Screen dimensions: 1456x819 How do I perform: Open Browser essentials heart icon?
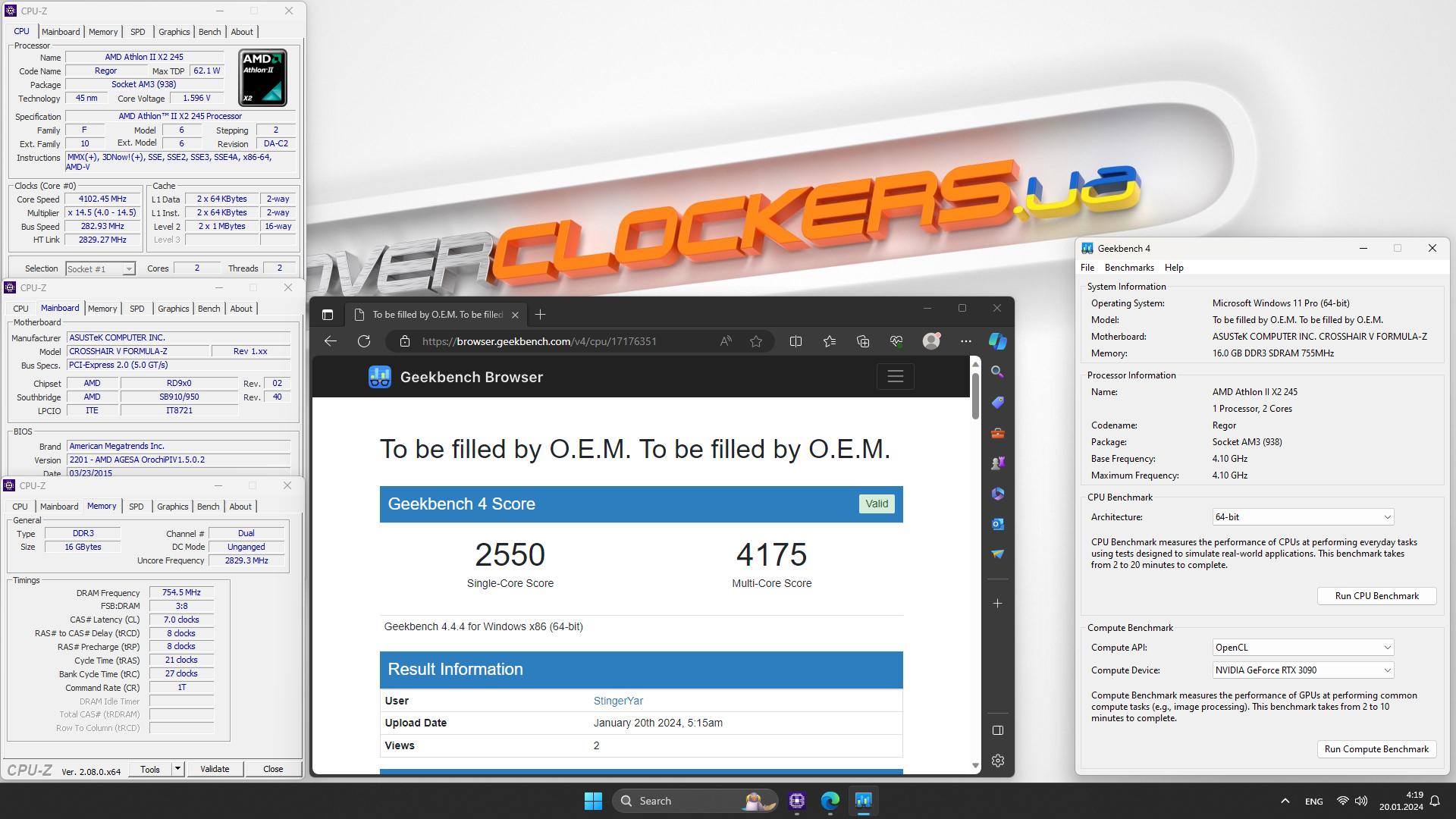pyautogui.click(x=896, y=341)
